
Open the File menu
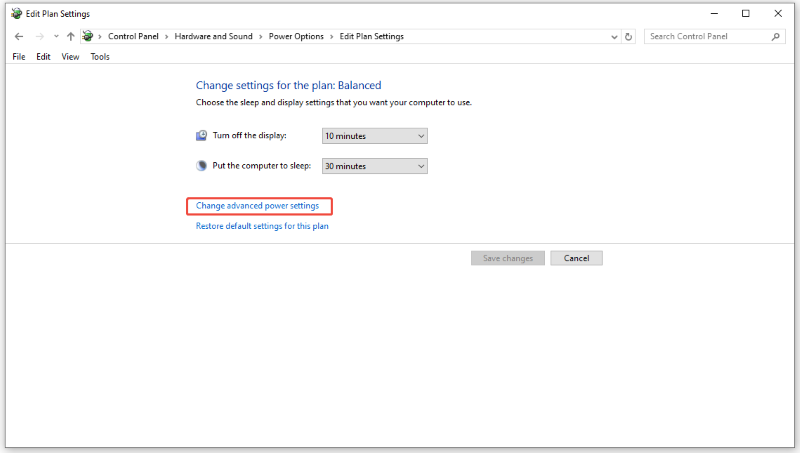[19, 57]
